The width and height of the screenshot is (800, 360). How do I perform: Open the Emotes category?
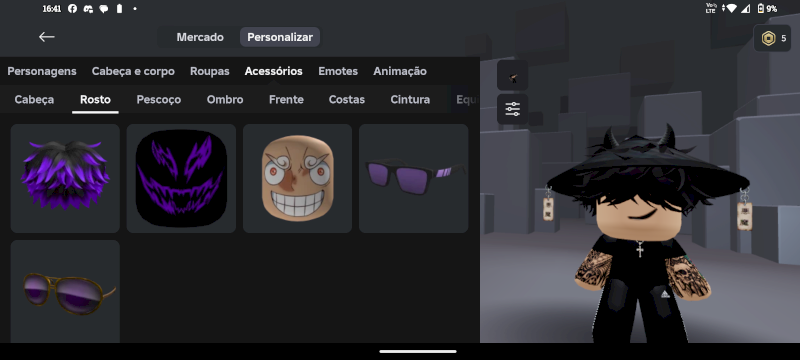[338, 71]
